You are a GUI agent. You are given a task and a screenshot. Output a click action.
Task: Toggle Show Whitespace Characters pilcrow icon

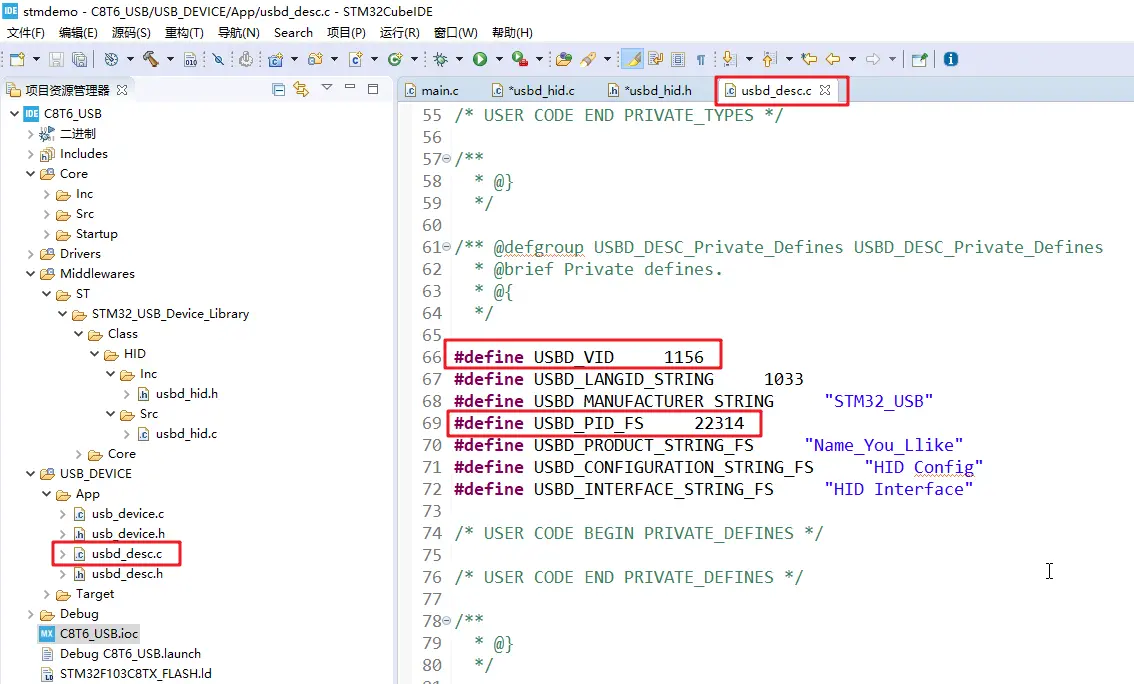click(x=701, y=59)
